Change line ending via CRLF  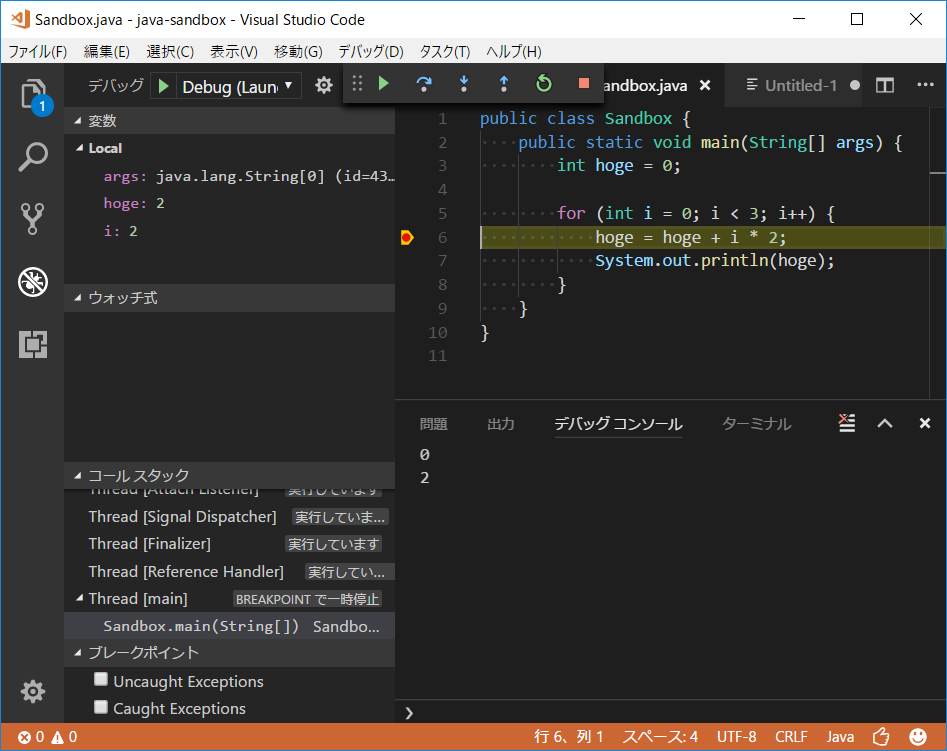pos(791,736)
